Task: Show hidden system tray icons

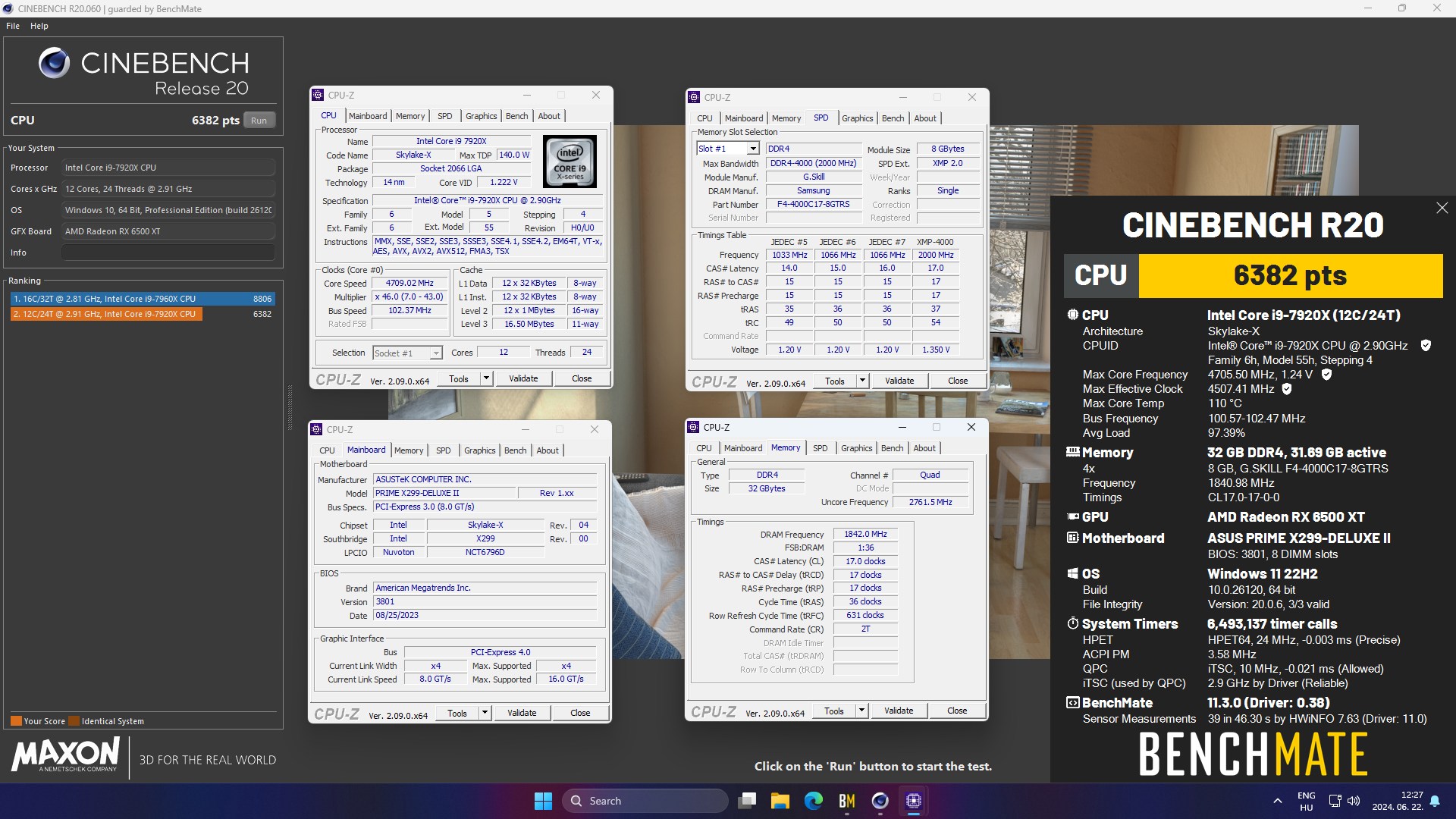Action: pos(1278,801)
